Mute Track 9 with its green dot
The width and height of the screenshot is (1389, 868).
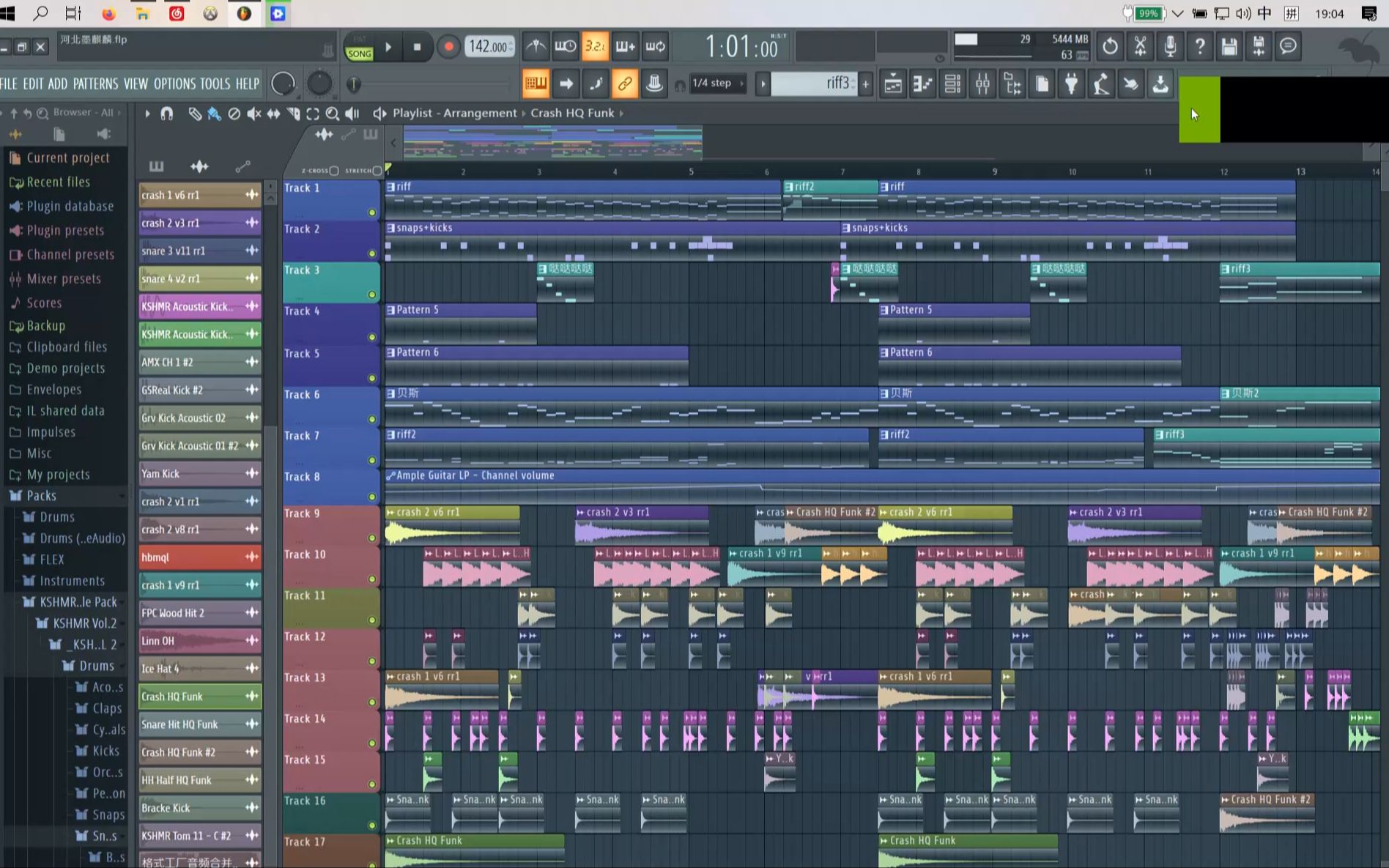(x=372, y=538)
